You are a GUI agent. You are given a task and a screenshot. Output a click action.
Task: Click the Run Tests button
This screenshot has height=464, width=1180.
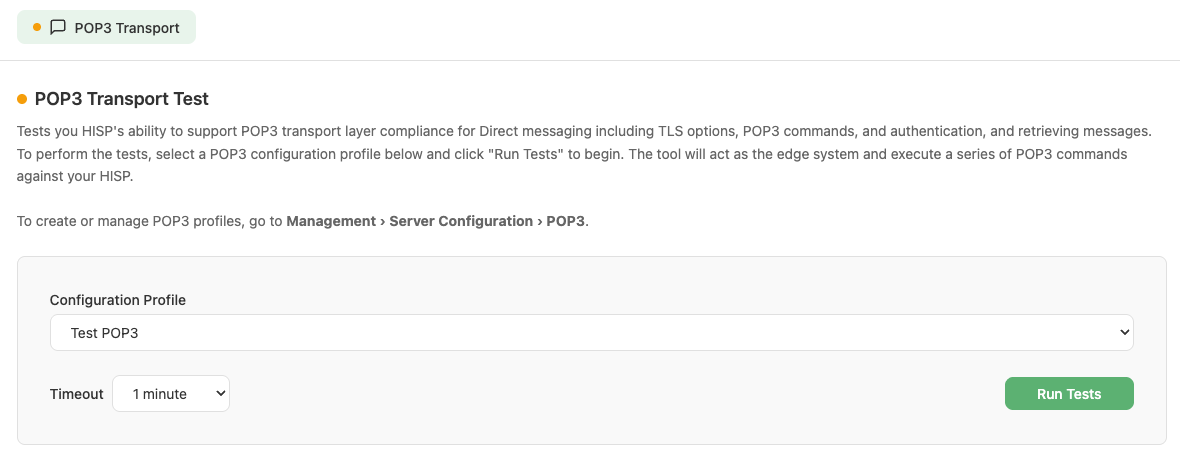point(1069,393)
